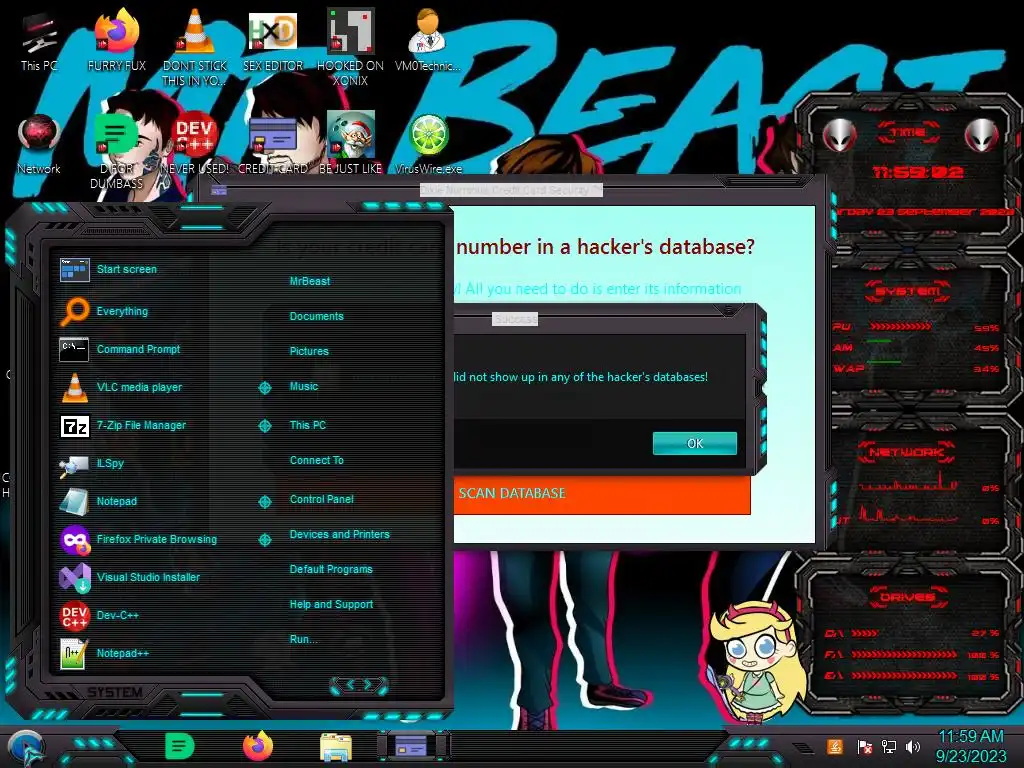The width and height of the screenshot is (1024, 768).
Task: Open the Network desktop icon
Action: 39,145
